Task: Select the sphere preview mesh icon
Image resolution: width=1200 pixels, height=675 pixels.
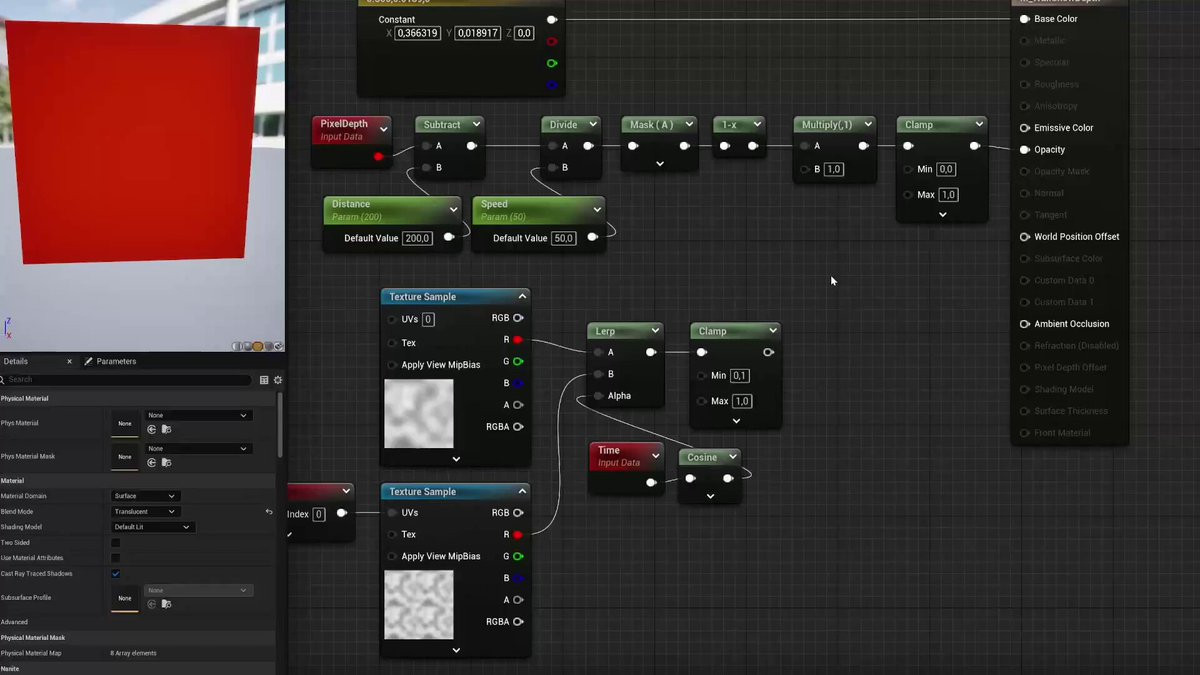Action: (247, 346)
